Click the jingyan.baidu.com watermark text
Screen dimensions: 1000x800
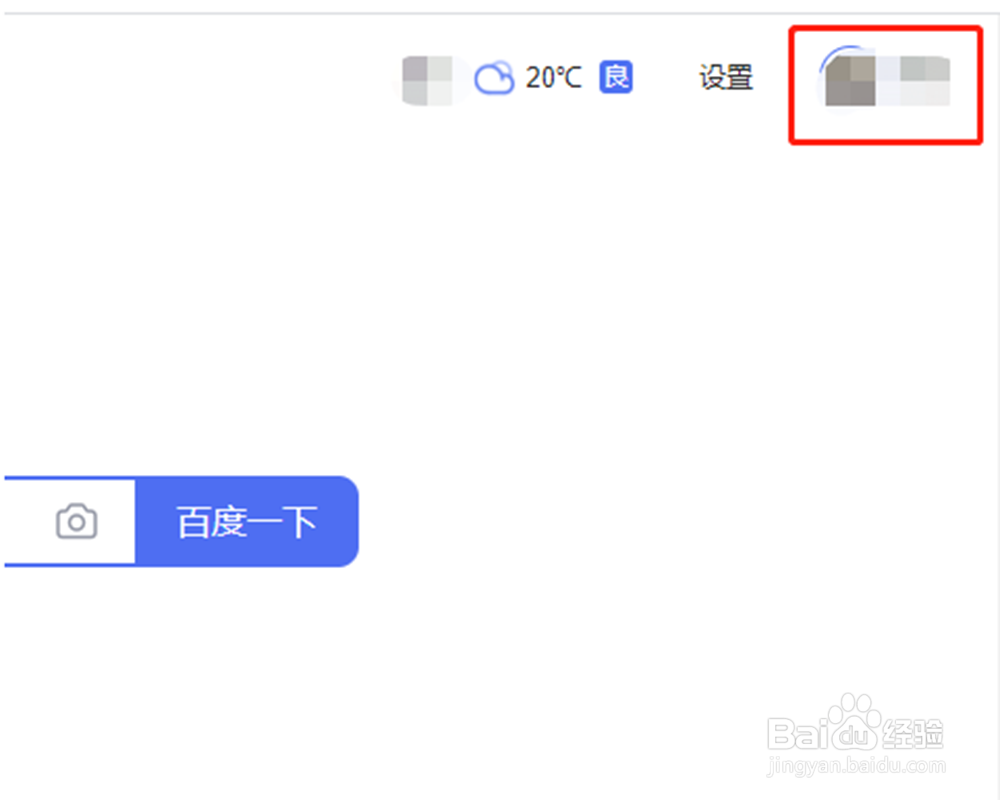[x=857, y=766]
